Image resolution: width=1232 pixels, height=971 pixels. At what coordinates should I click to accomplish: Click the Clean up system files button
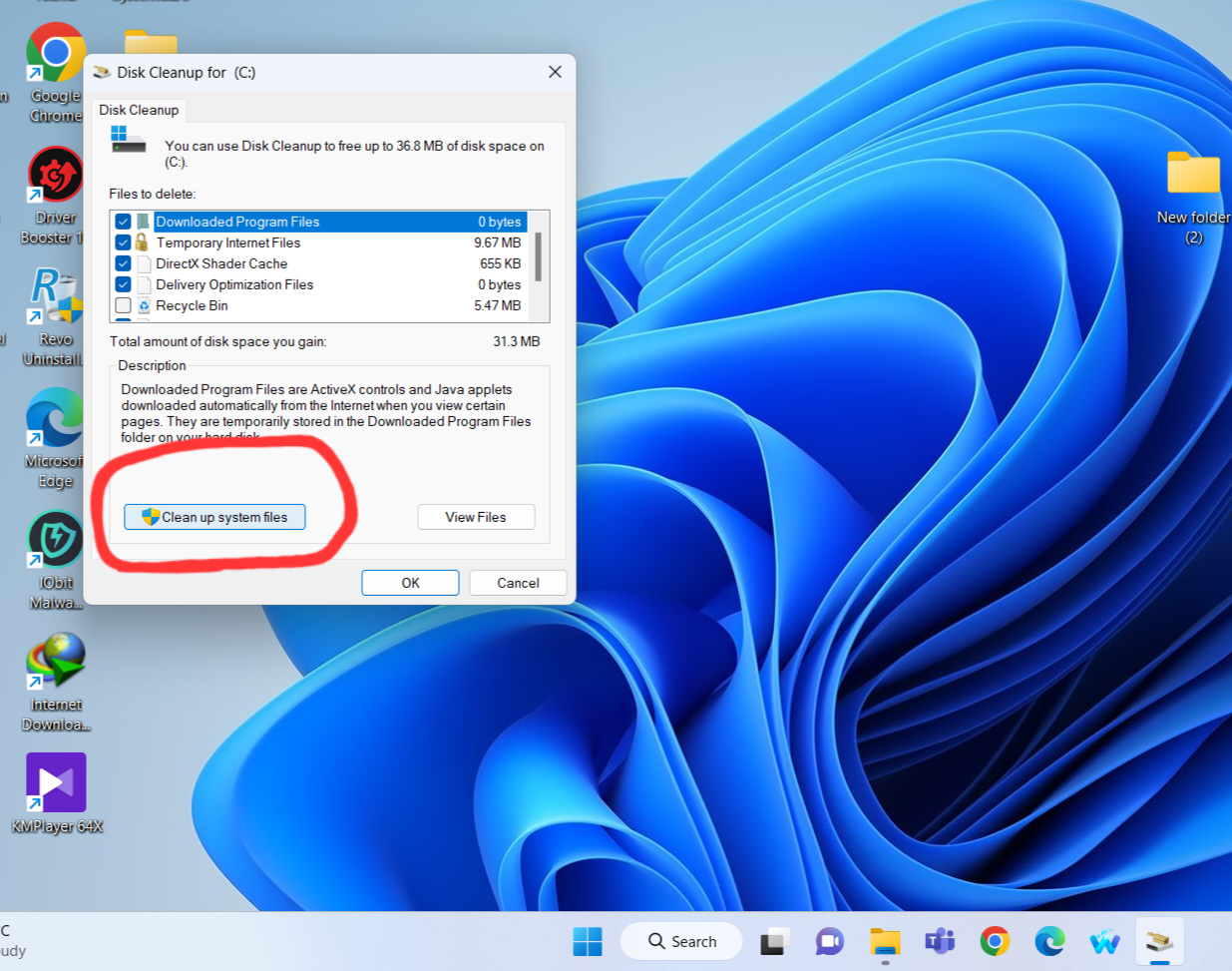[x=214, y=517]
